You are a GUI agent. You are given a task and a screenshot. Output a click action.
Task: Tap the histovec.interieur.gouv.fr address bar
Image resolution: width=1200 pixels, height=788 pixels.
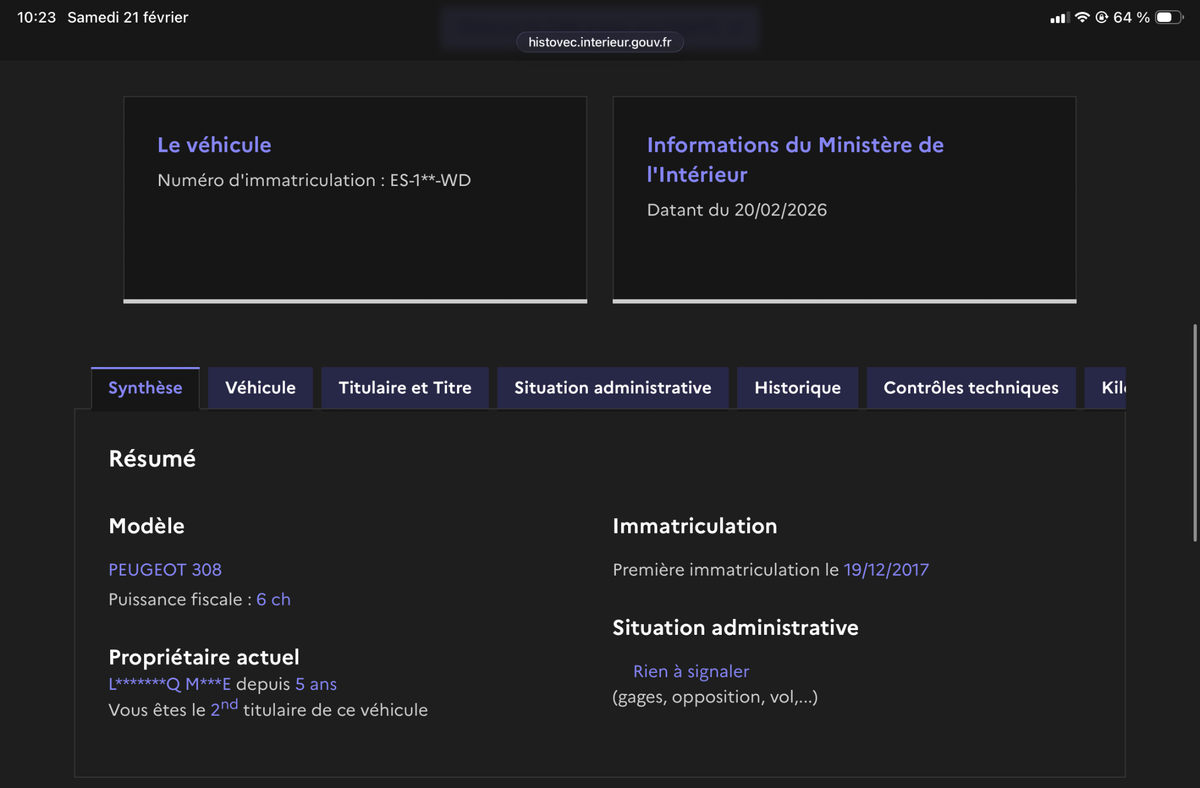click(x=600, y=42)
